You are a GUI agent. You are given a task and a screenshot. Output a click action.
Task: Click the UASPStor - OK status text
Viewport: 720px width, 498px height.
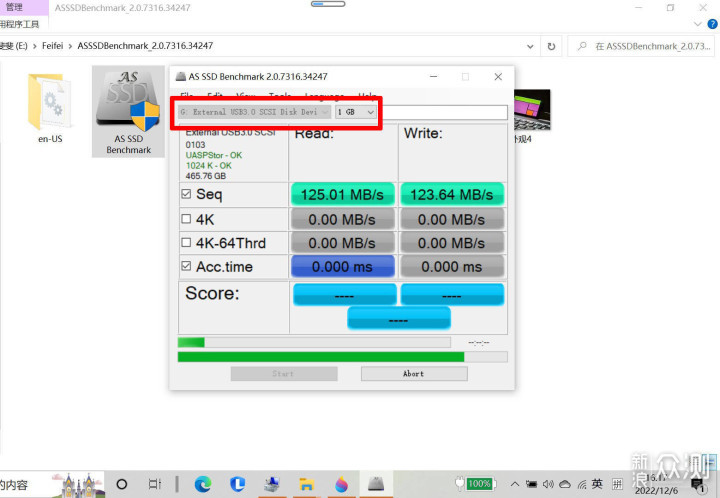tap(214, 155)
